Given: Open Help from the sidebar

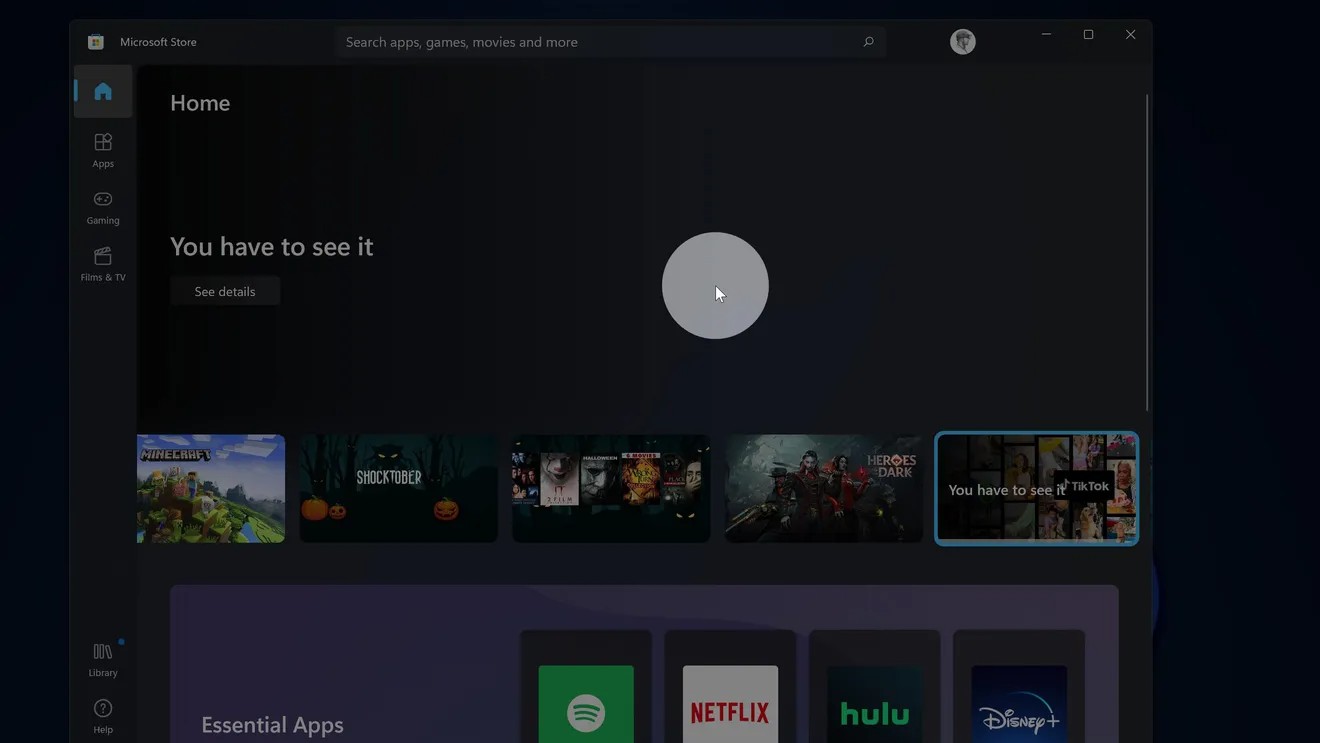Looking at the screenshot, I should click(x=103, y=717).
